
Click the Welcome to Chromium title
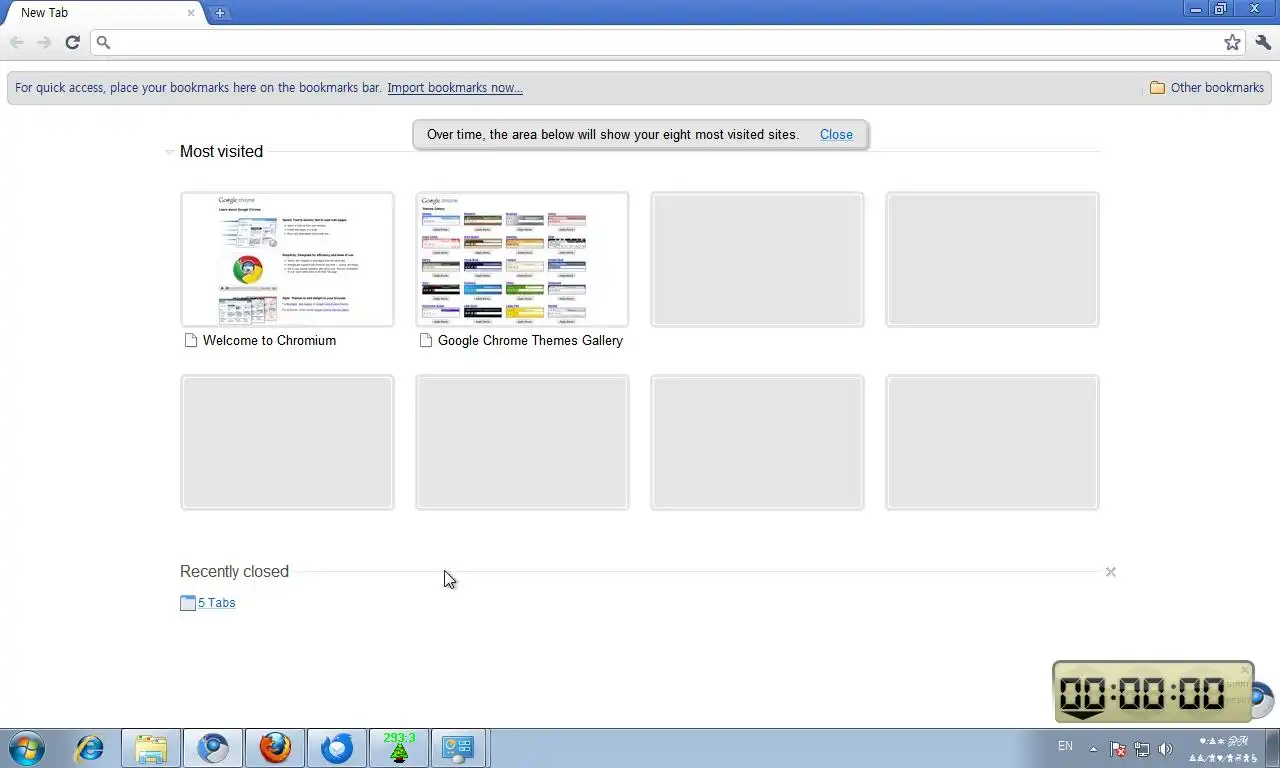click(x=269, y=340)
